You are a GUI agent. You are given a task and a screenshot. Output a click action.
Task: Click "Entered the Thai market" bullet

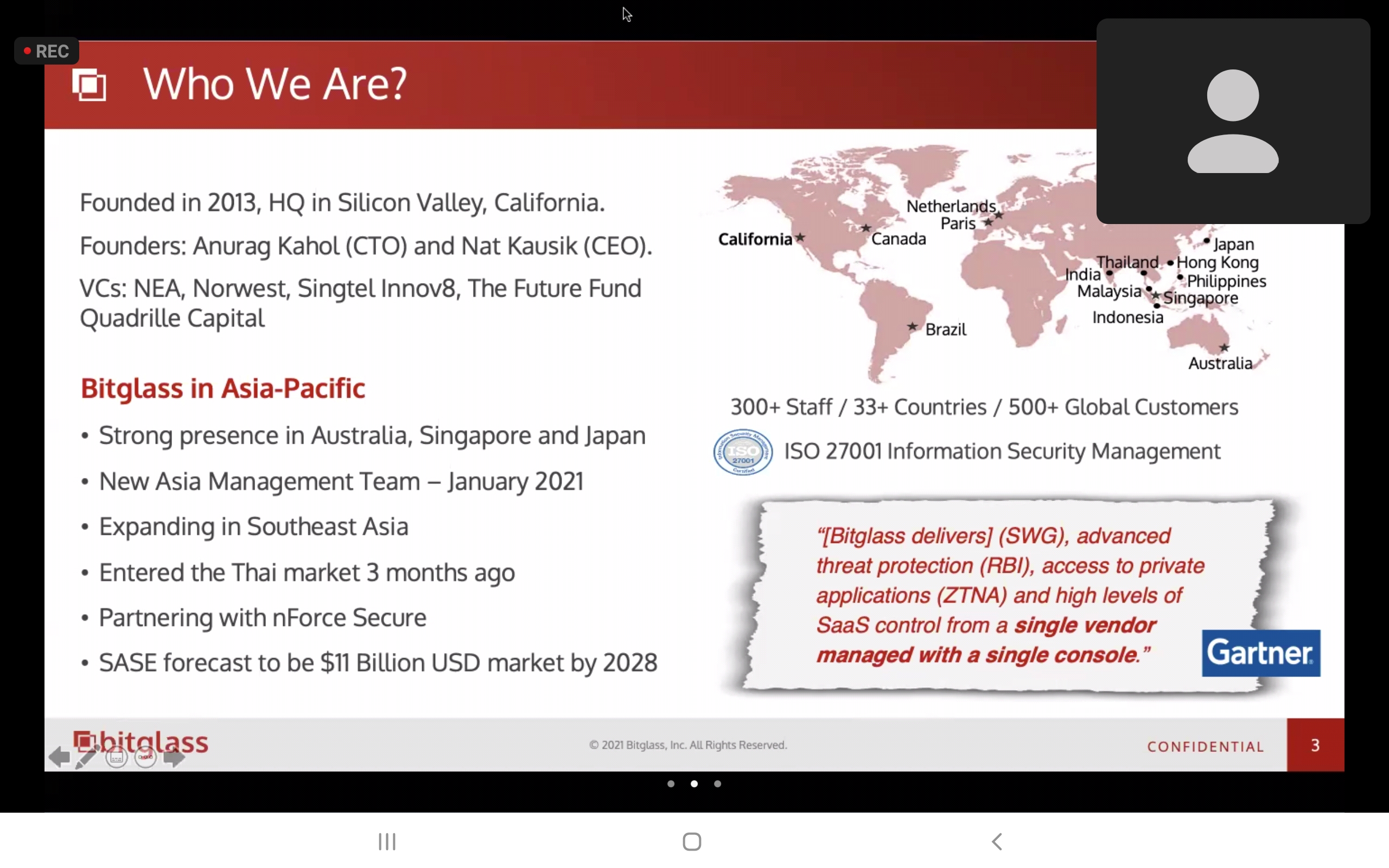307,573
